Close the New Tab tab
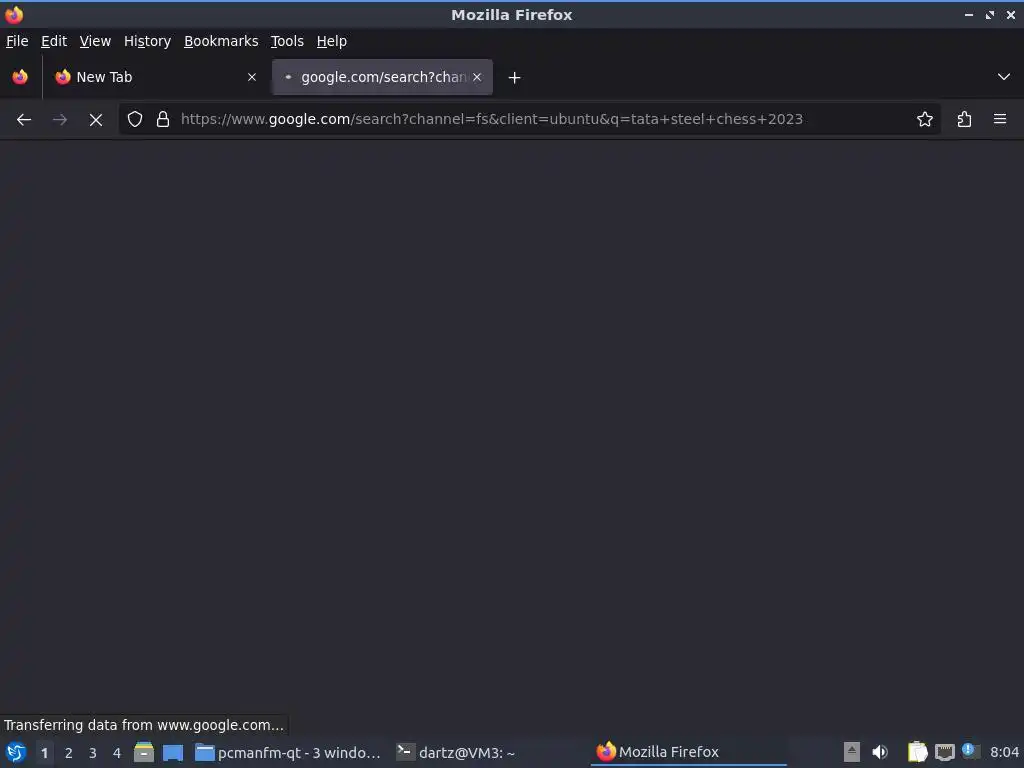 pos(251,77)
